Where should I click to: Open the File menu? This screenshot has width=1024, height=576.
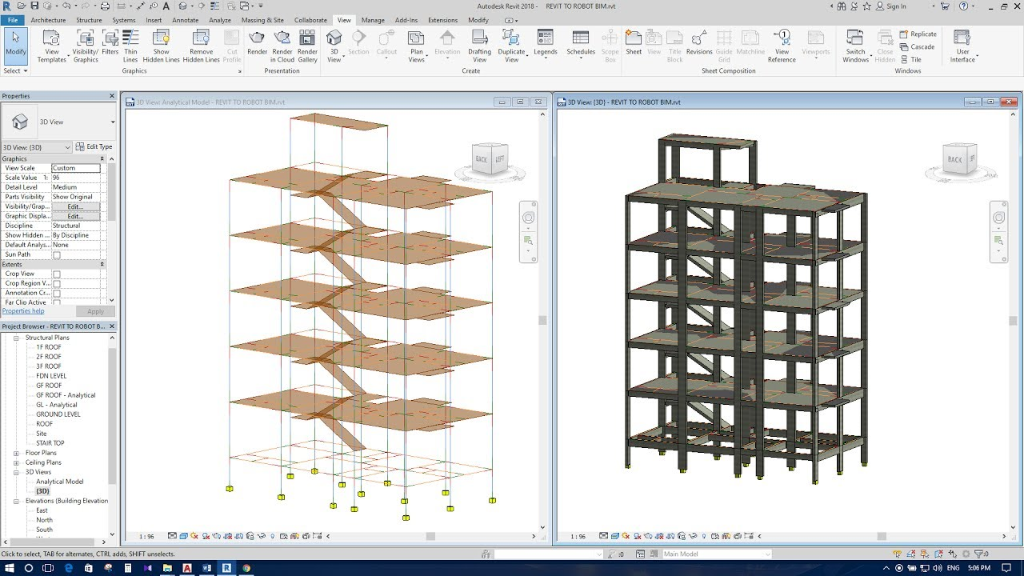[x=12, y=20]
